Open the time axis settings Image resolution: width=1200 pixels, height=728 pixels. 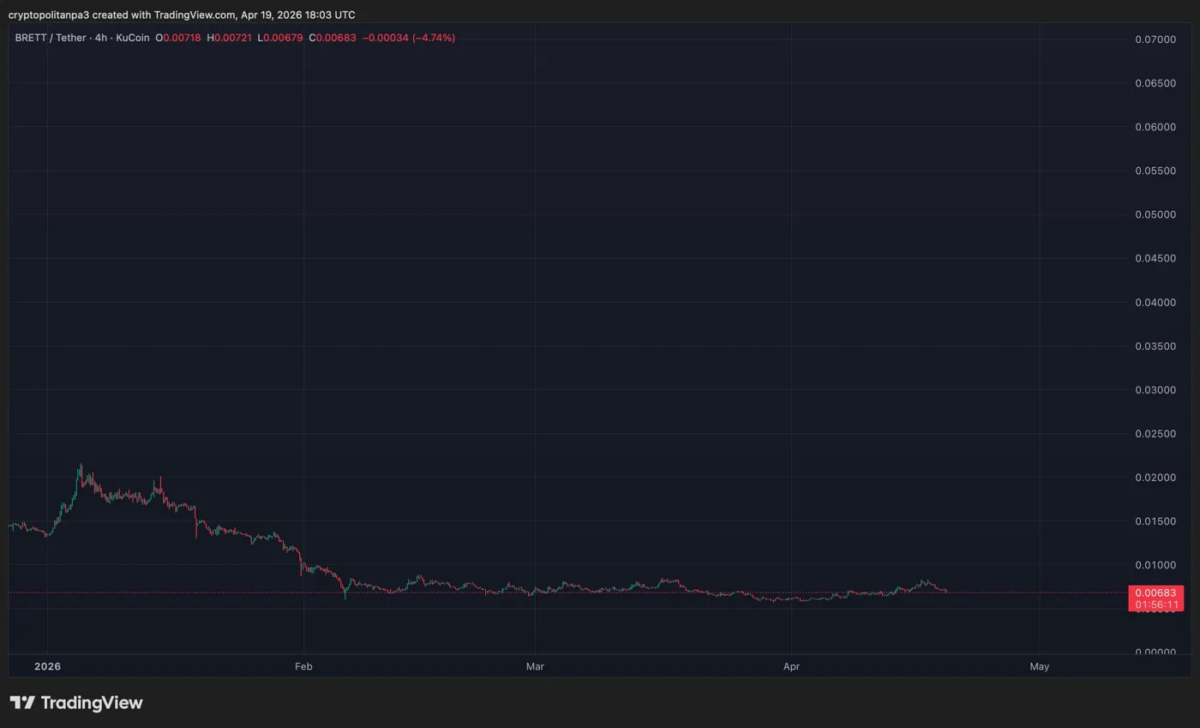pos(600,666)
